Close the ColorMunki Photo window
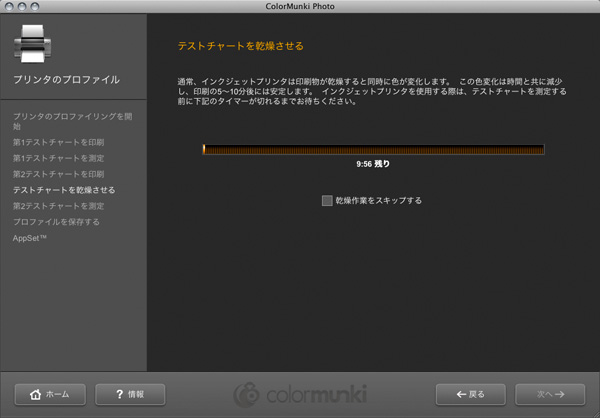Image resolution: width=600 pixels, height=418 pixels. point(11,7)
